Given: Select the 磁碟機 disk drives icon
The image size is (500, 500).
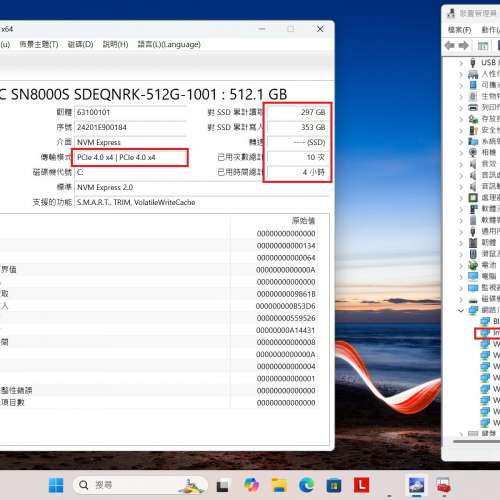Looking at the screenshot, I should pos(473,300).
